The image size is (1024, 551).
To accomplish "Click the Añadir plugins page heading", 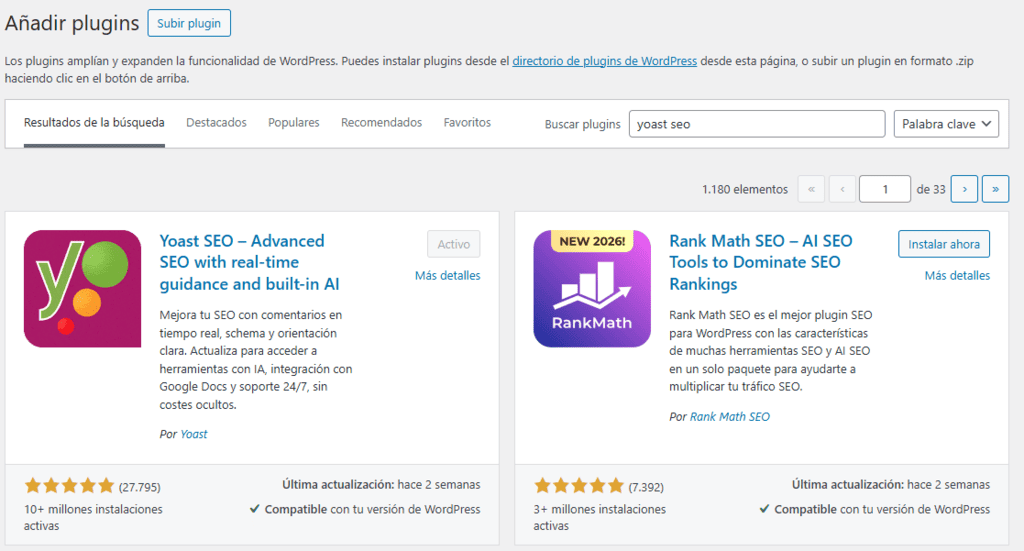I will (72, 24).
